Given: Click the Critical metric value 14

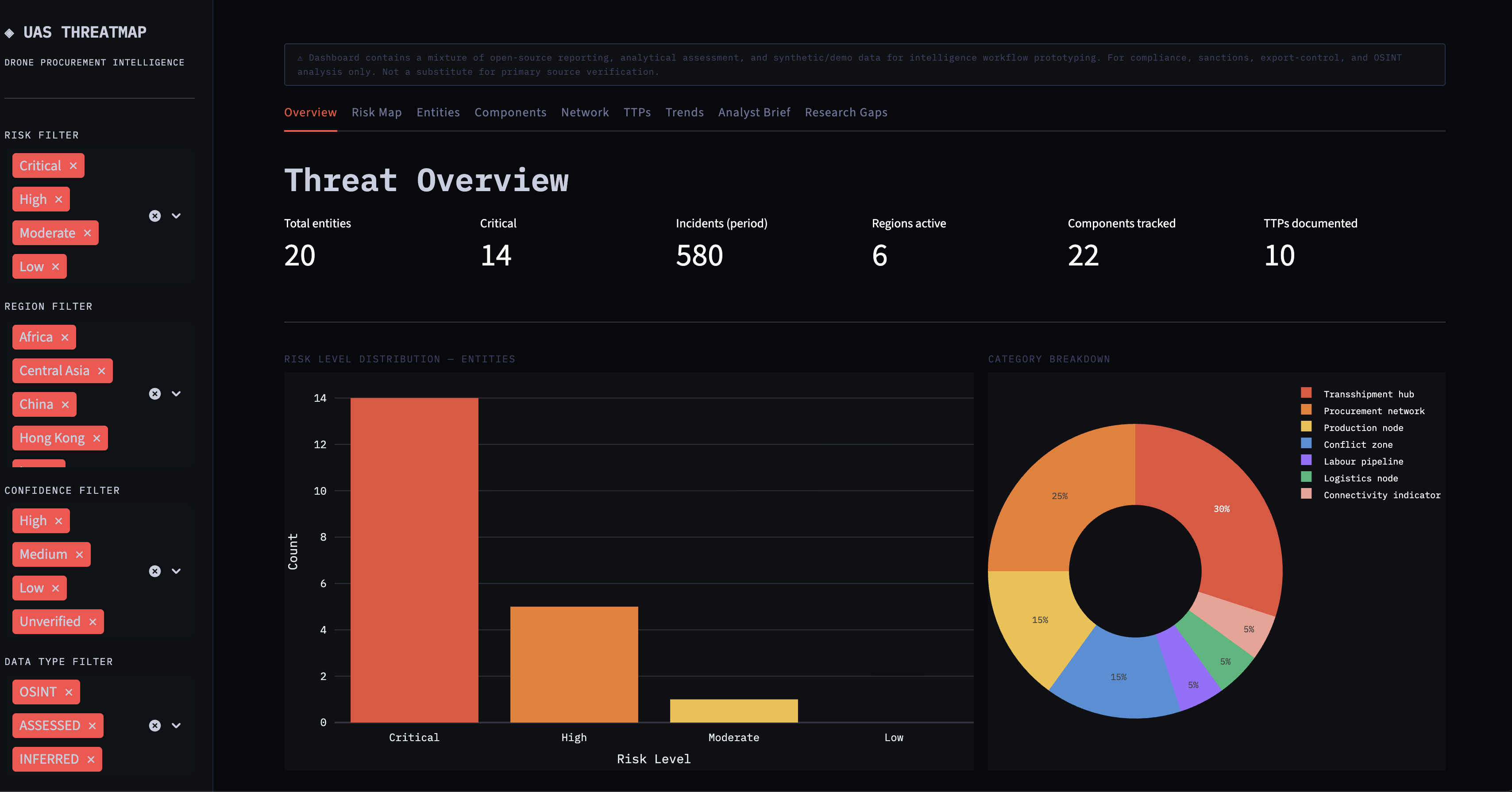Looking at the screenshot, I should click(x=496, y=256).
